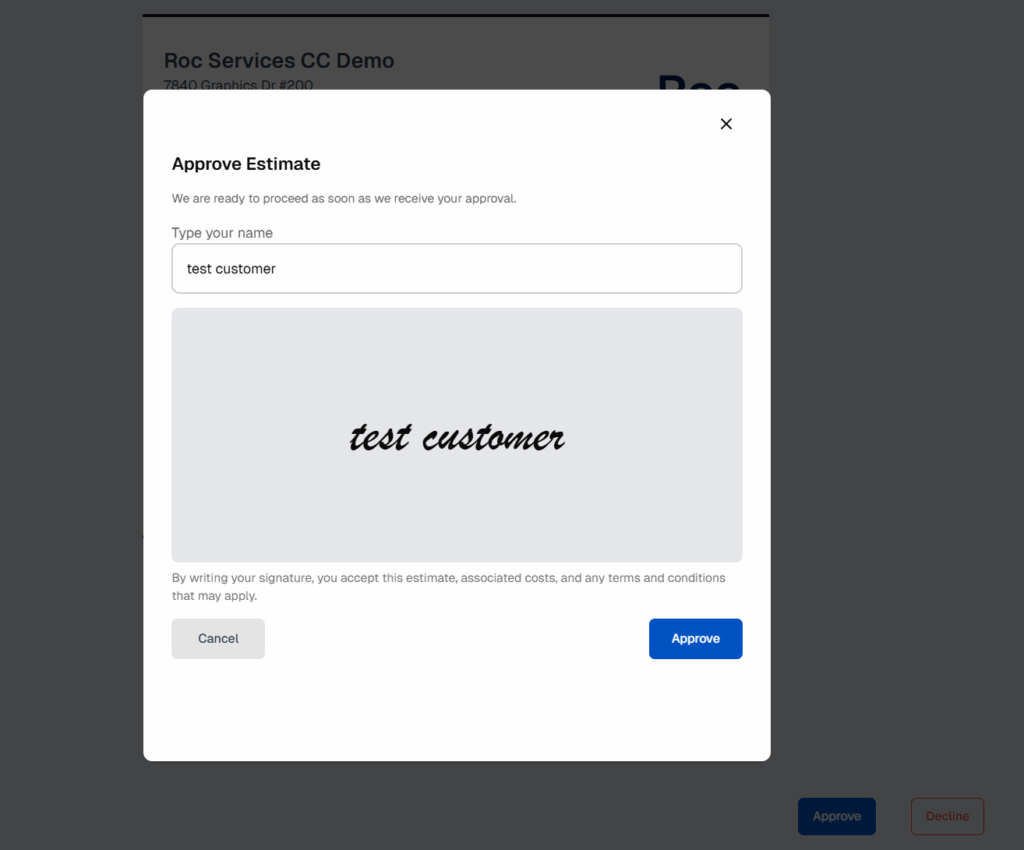Click the 'Approve Estimate' dialog title
Screen dimensions: 1024x850
(246, 163)
